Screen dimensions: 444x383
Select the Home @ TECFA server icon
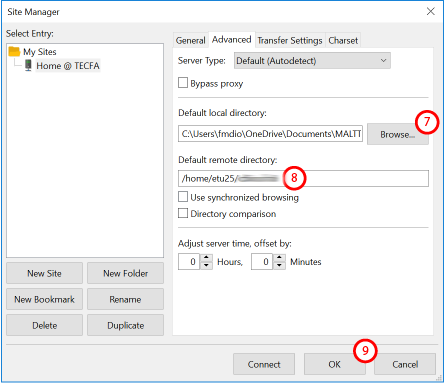coord(28,65)
